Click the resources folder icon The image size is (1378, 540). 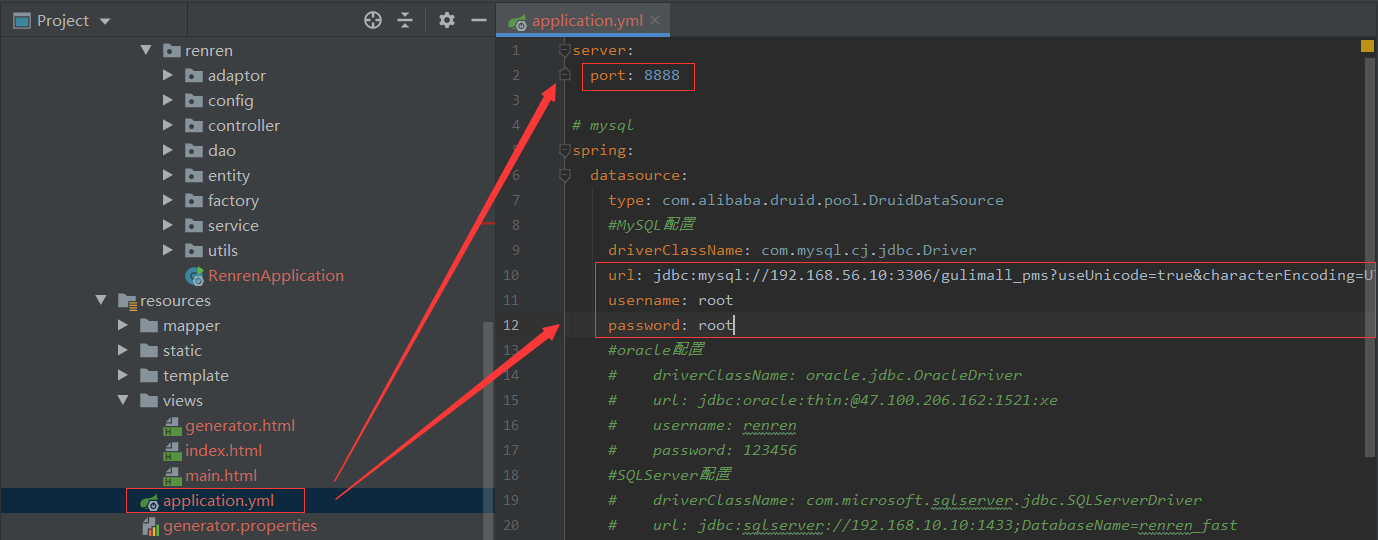[126, 300]
